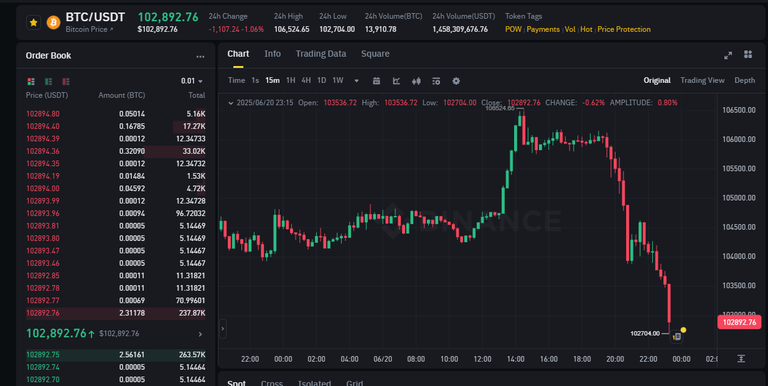Viewport: 768px width, 386px height.
Task: Open the chart settings gear icon
Action: [x=456, y=81]
